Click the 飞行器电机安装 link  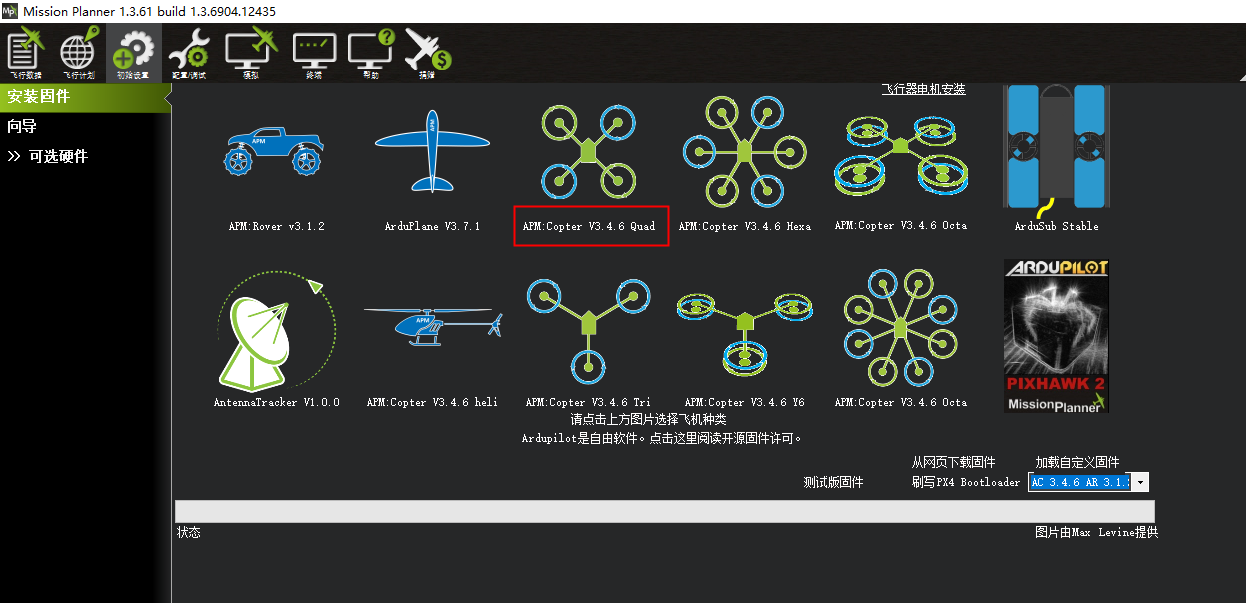click(923, 90)
